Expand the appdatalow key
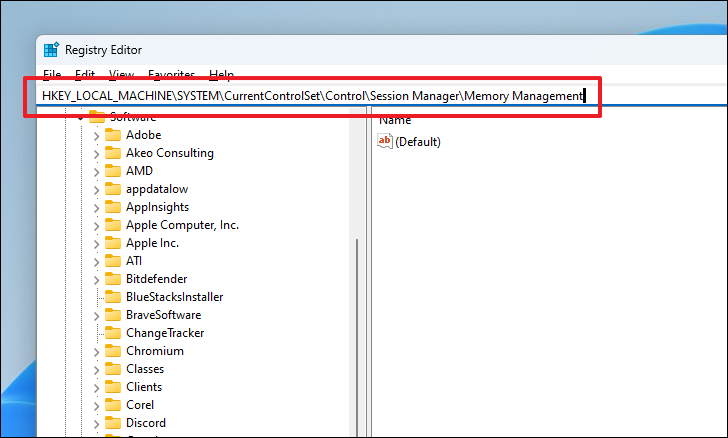 point(96,190)
